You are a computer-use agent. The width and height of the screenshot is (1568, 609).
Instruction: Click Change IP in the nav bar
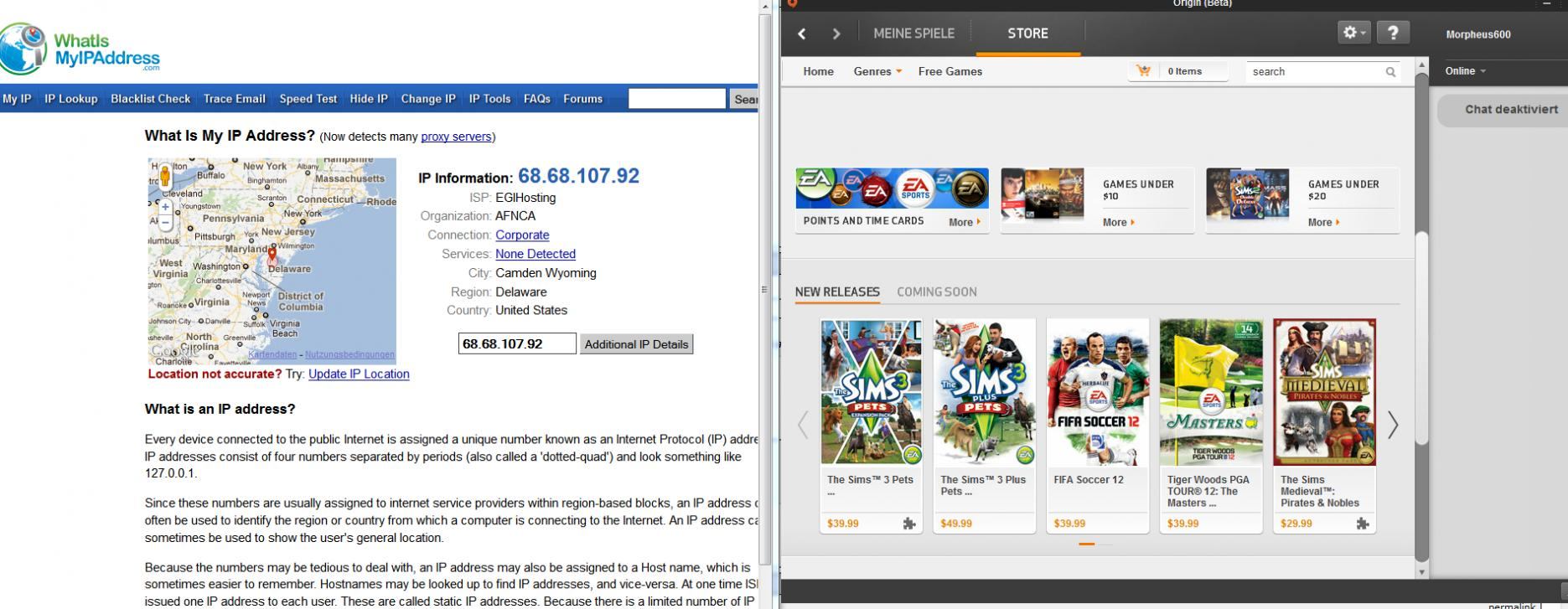click(428, 99)
